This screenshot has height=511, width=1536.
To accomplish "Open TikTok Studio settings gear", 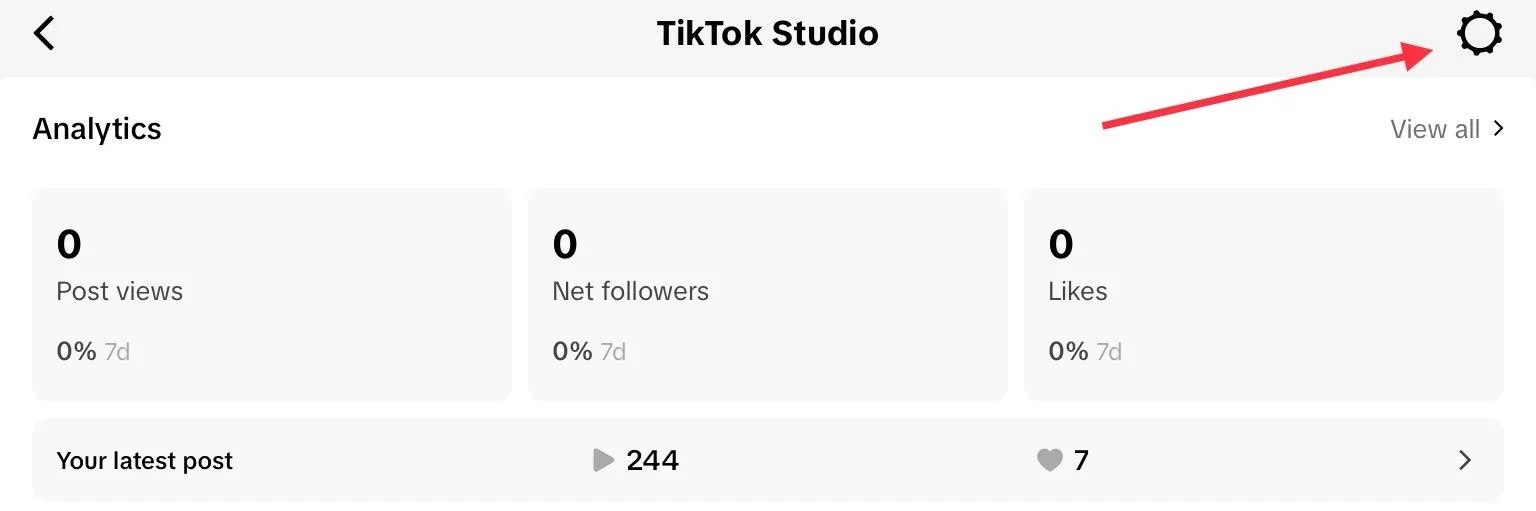I will pyautogui.click(x=1478, y=35).
